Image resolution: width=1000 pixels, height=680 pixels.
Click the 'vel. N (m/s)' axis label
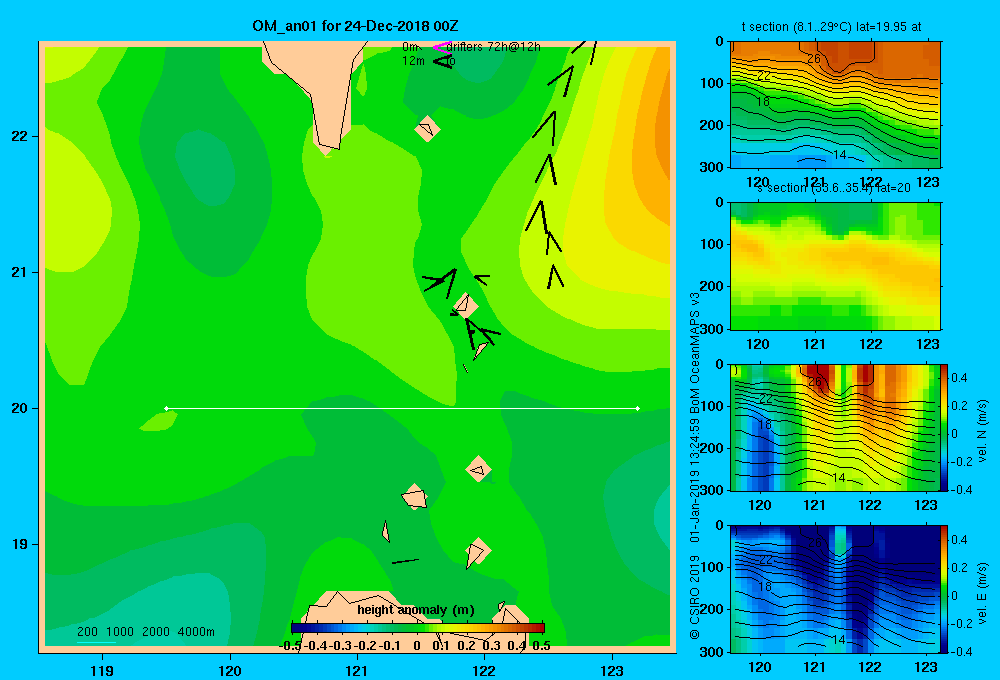pos(982,431)
